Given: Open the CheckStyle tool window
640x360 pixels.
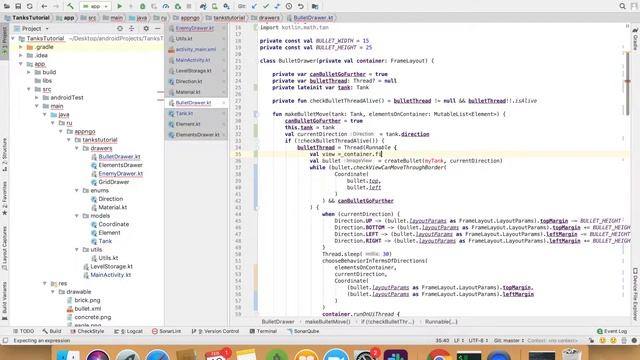Looking at the screenshot, I should point(87,331).
